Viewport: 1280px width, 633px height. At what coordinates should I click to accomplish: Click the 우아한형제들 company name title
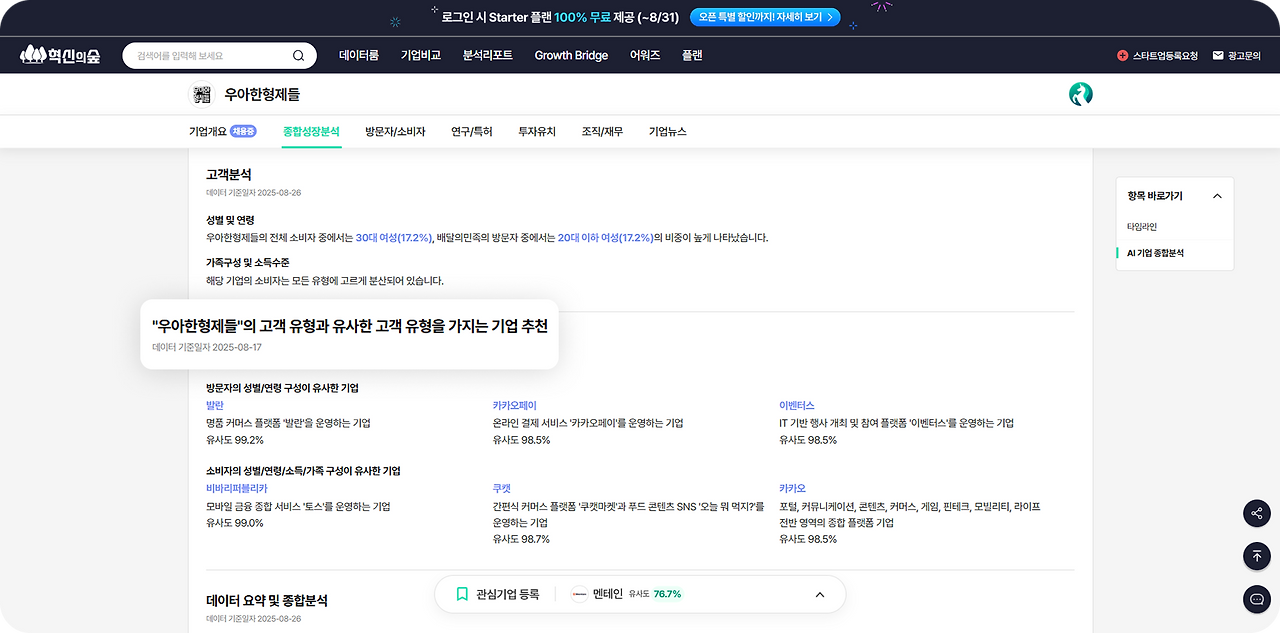click(262, 95)
